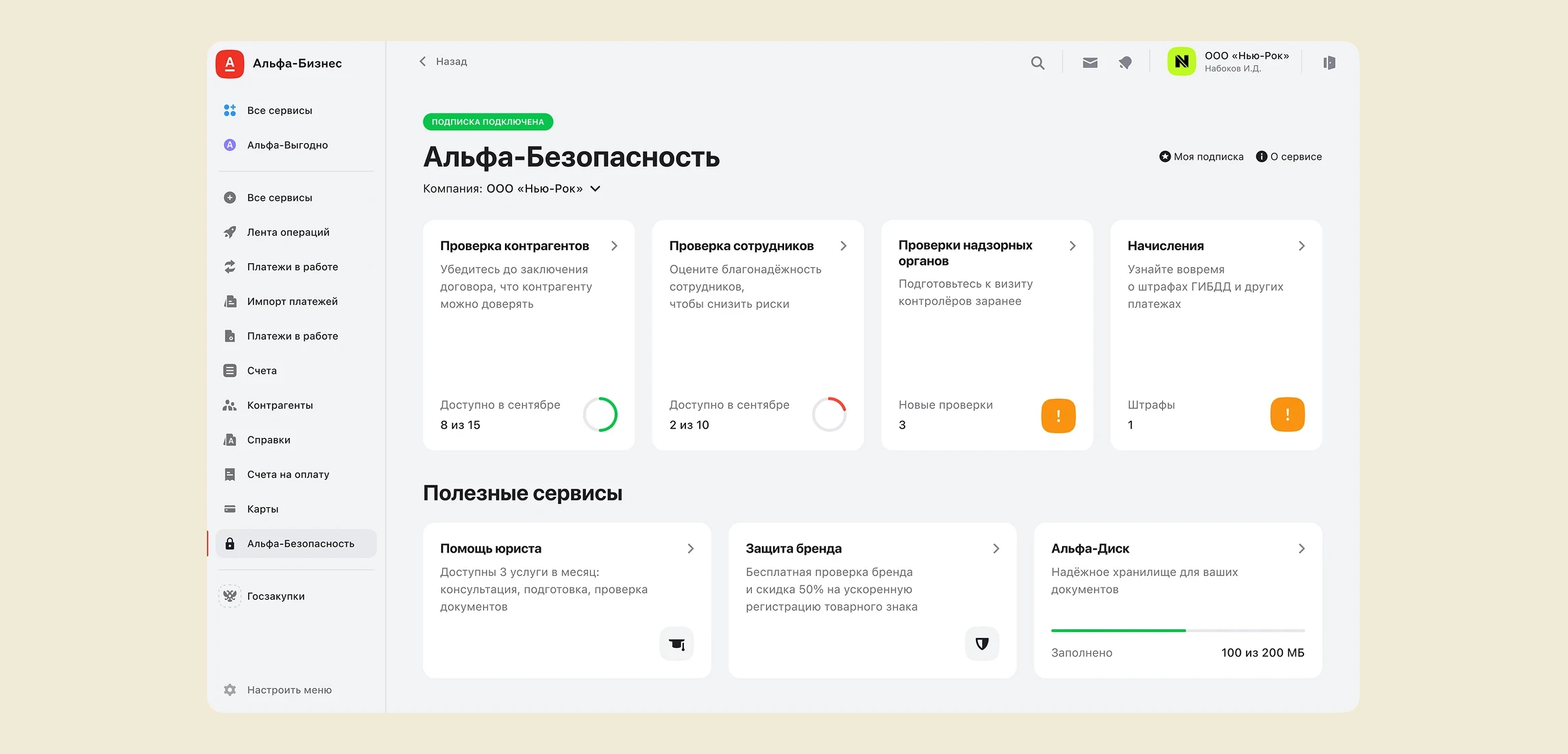Open Моя подписка link

(1201, 157)
